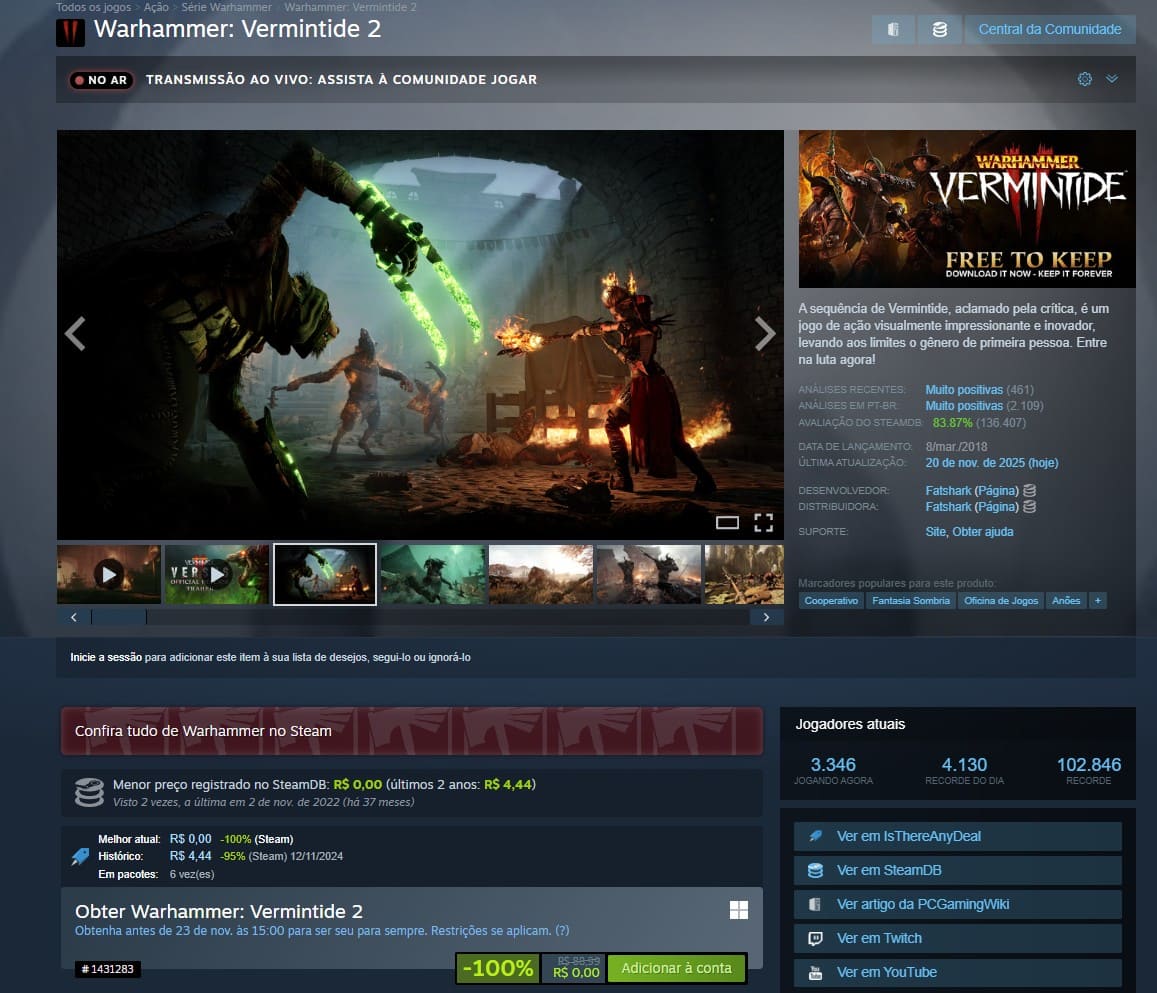Click the SteamDB icon beside Central da Comunidade
This screenshot has width=1157, height=993.
pyautogui.click(x=939, y=30)
